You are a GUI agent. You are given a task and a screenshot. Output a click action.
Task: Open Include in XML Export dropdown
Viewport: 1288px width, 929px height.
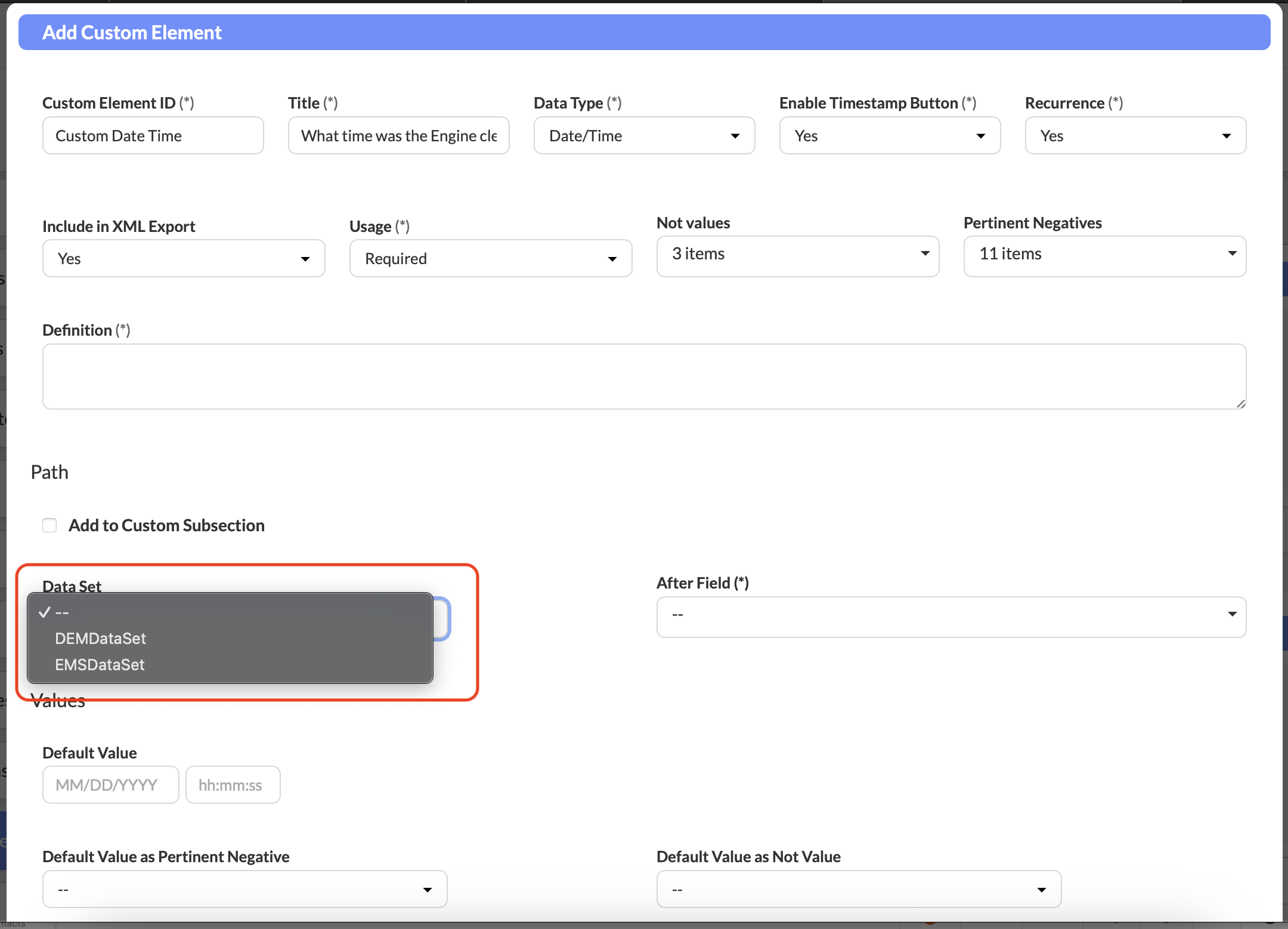(184, 259)
